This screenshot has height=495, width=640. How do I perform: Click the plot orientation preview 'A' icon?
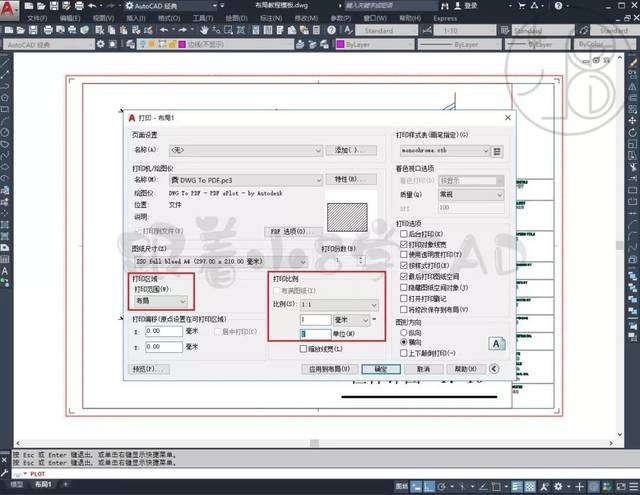(x=495, y=343)
